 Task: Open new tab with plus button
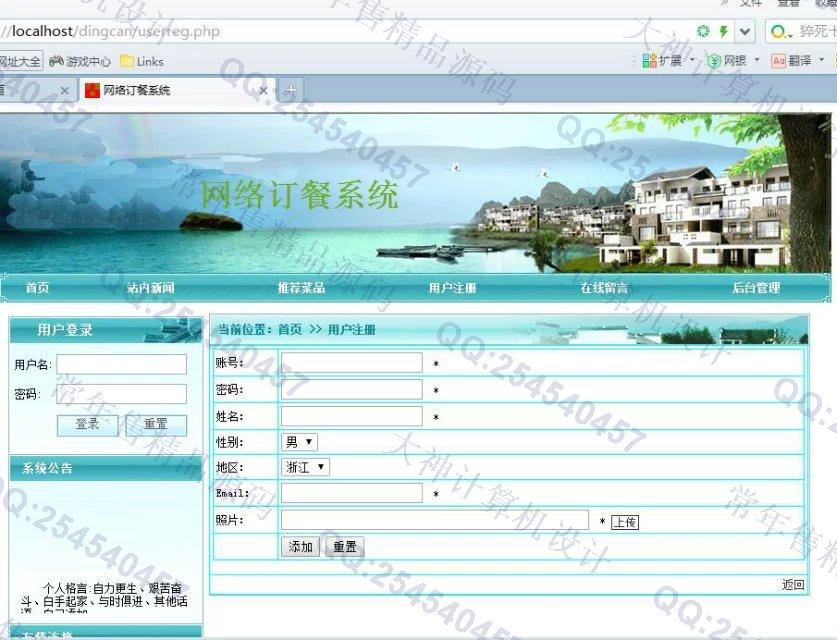(290, 90)
